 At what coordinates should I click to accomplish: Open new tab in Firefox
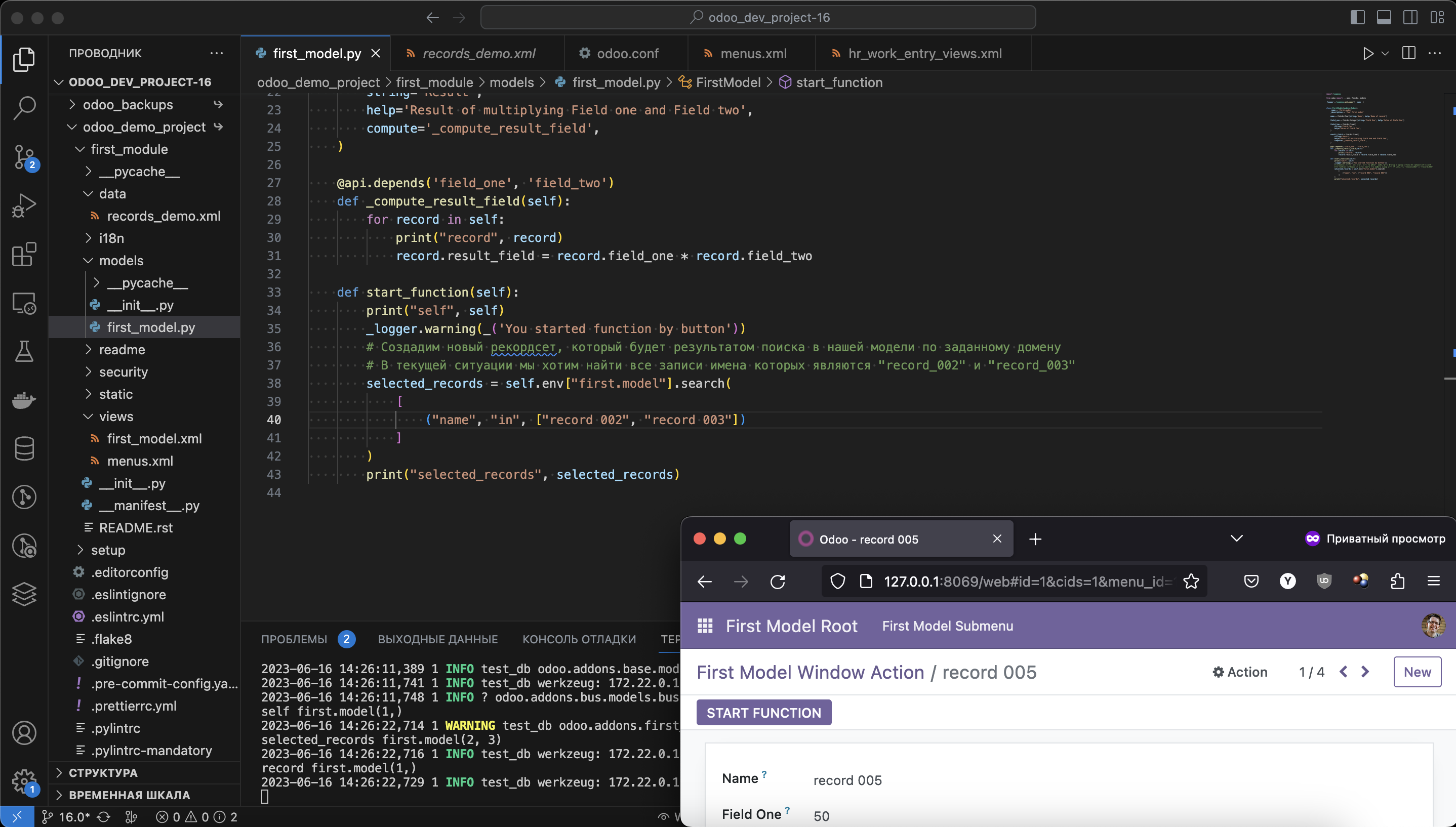click(x=1035, y=539)
